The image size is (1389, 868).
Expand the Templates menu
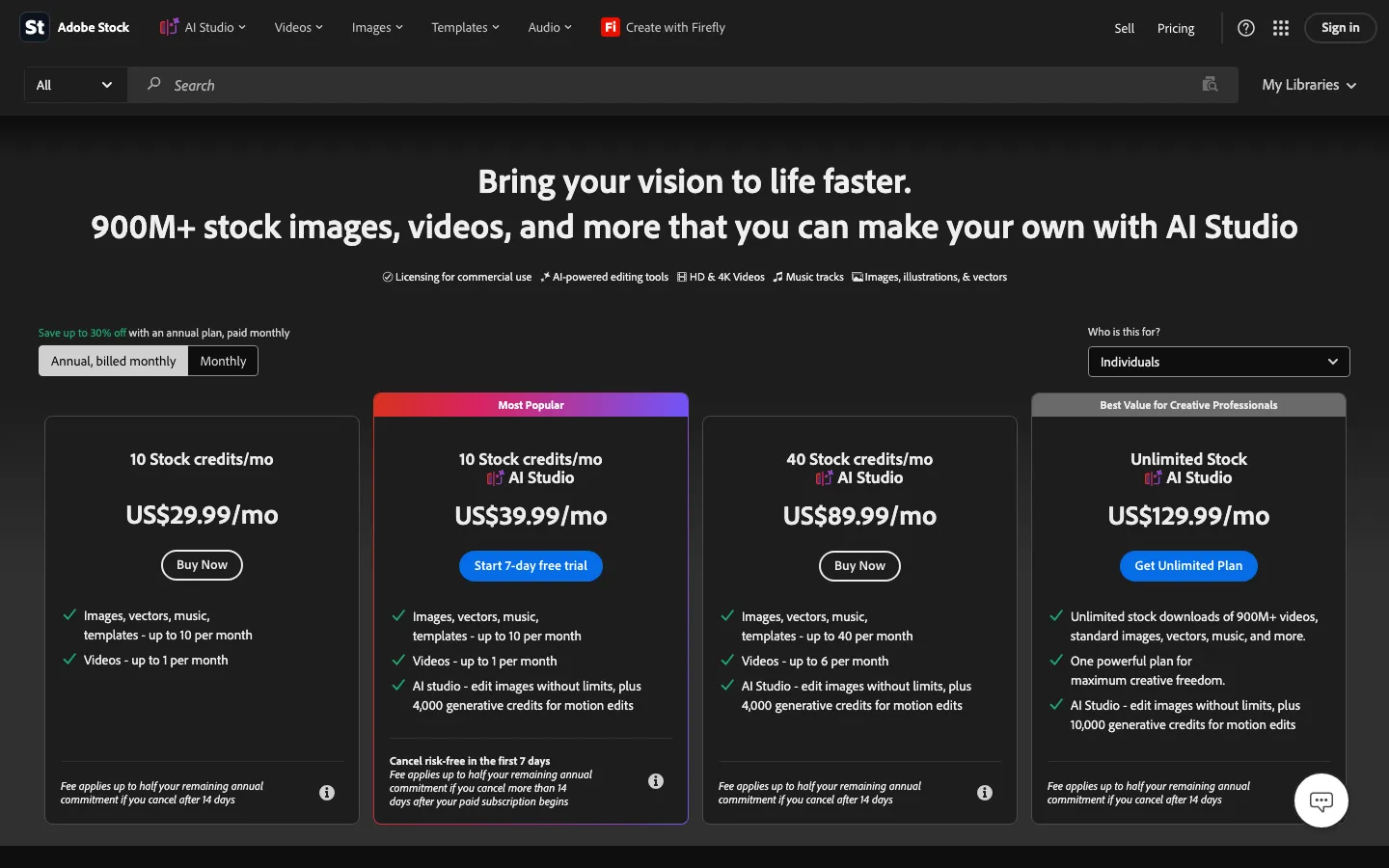point(466,27)
